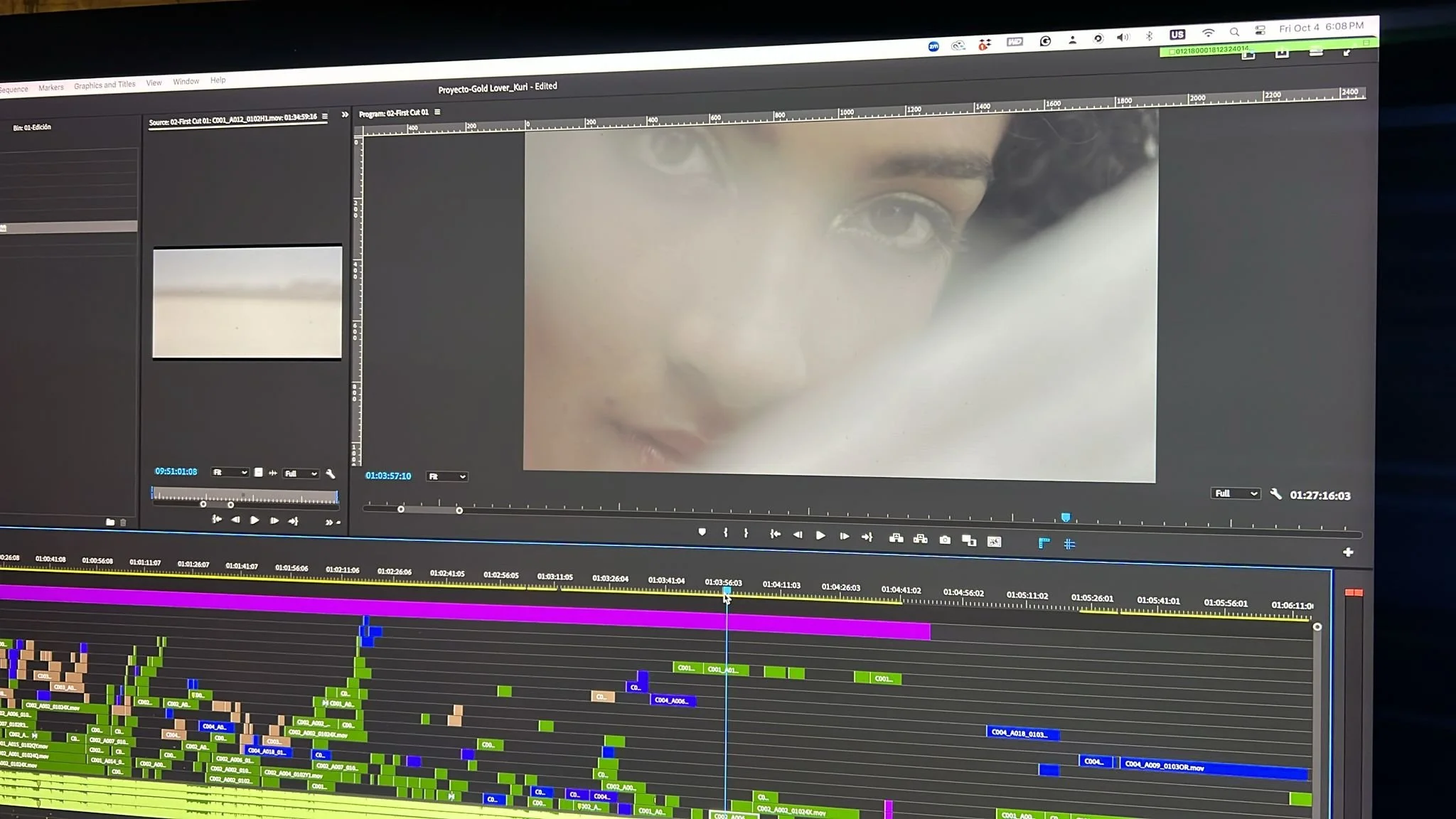Viewport: 1456px width, 819px height.
Task: Click Add Marker in Program monitor
Action: click(702, 532)
